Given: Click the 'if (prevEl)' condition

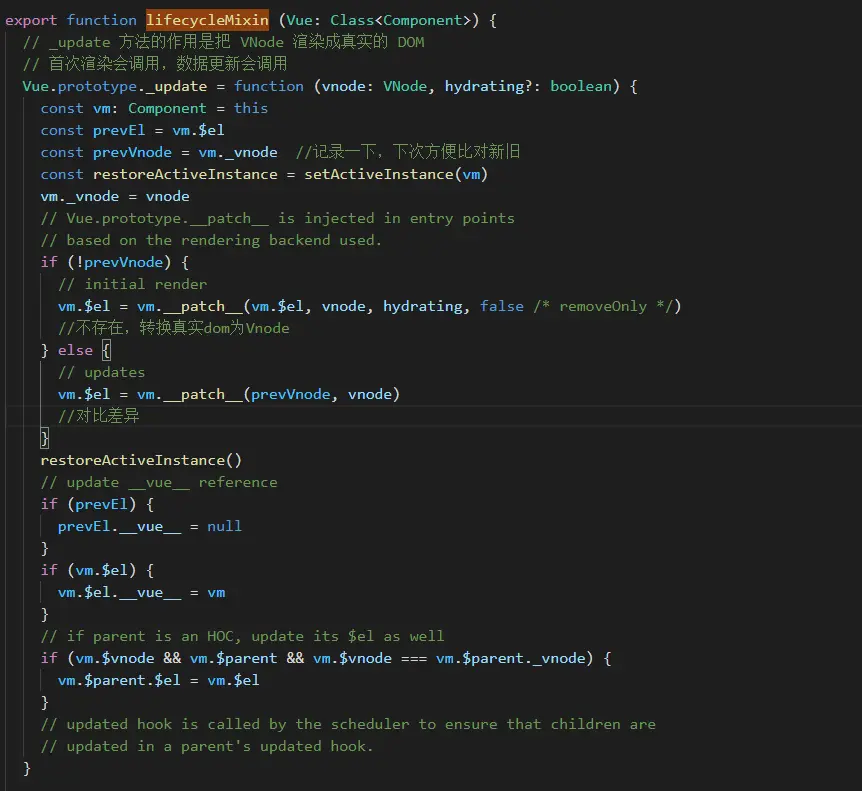Looking at the screenshot, I should (89, 504).
